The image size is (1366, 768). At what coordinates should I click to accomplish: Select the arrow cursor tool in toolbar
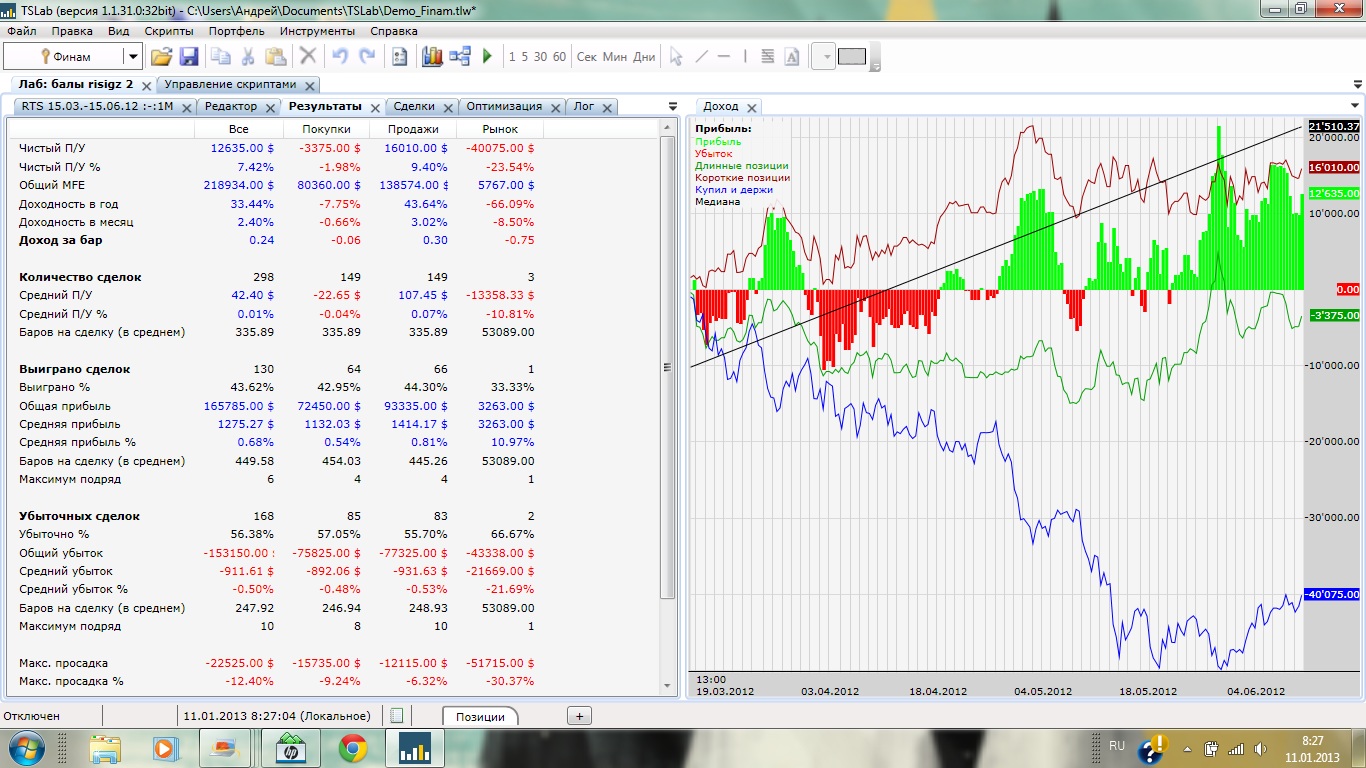tap(676, 57)
